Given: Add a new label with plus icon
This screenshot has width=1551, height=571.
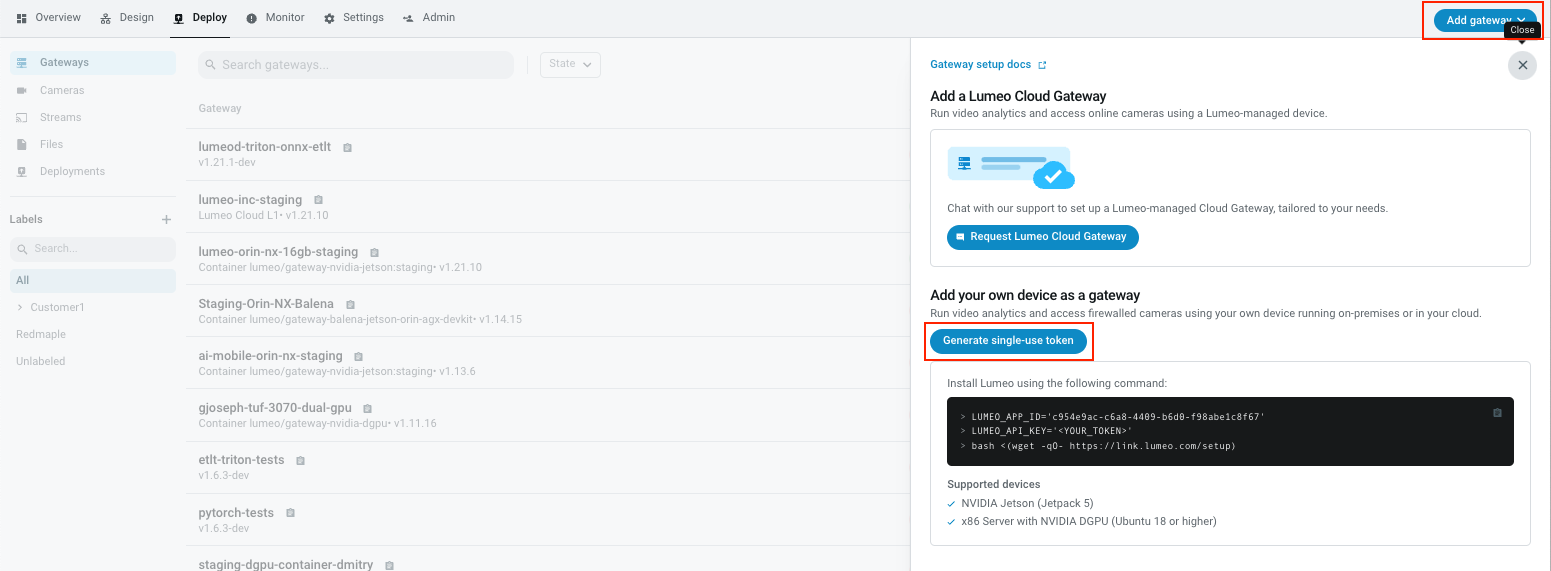Looking at the screenshot, I should (x=167, y=219).
